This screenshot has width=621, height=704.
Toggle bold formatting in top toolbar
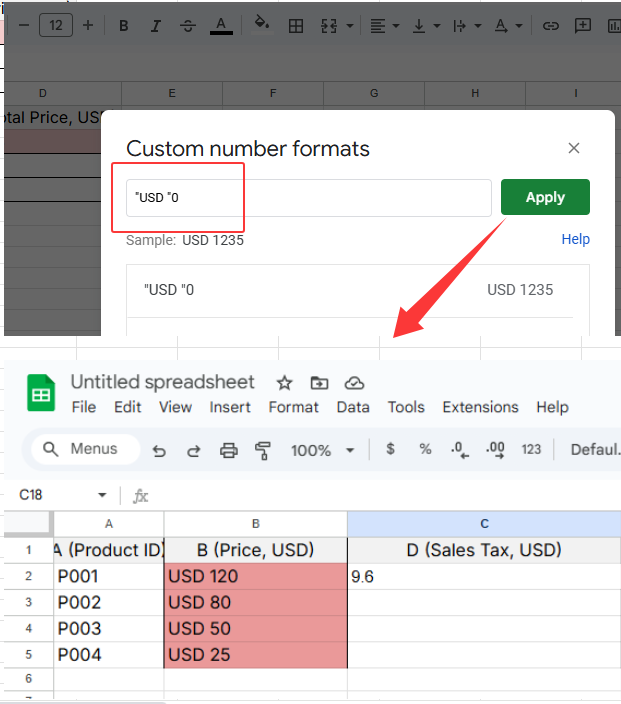(x=124, y=26)
